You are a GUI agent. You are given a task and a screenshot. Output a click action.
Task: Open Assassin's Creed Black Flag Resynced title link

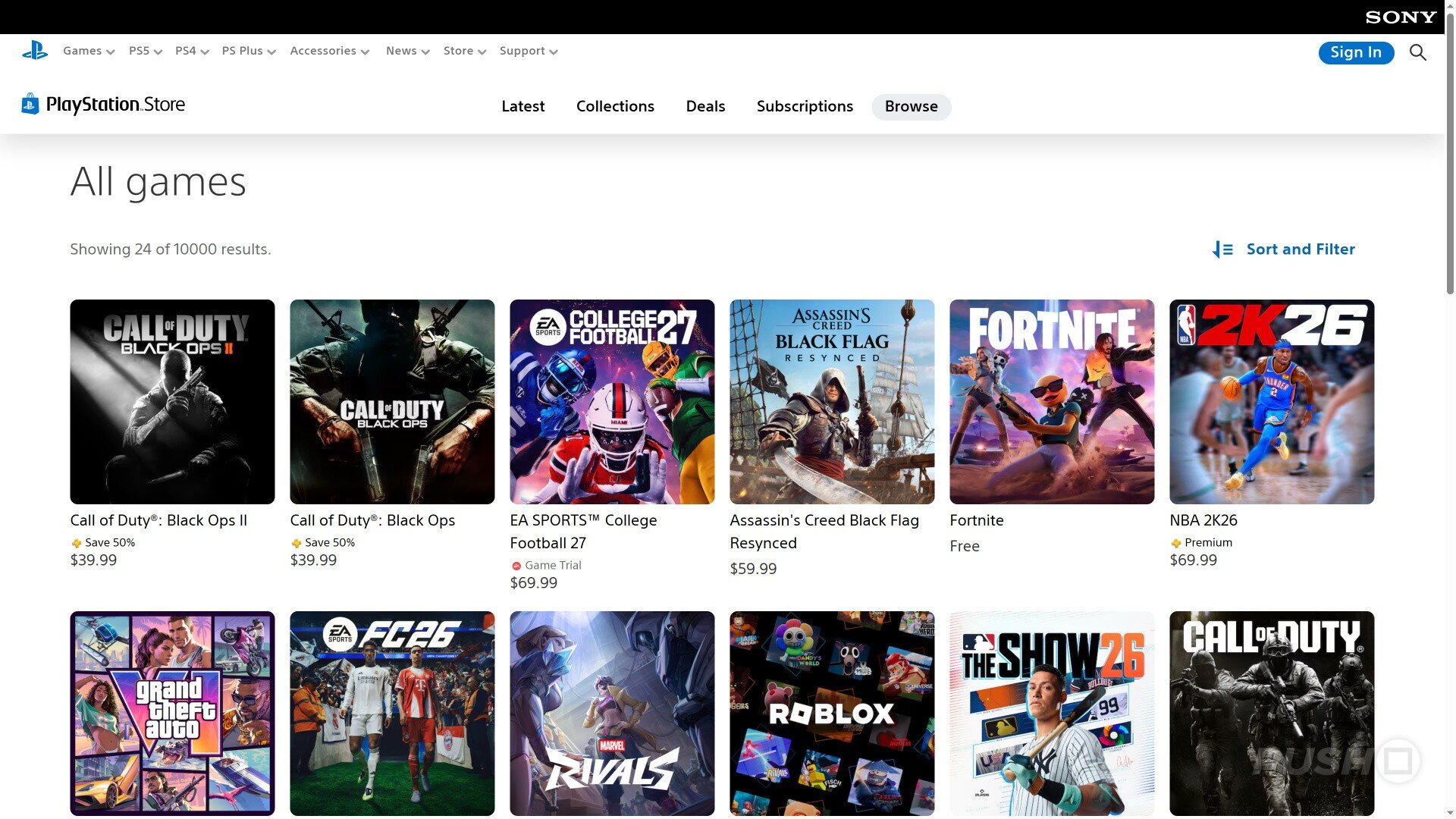point(824,532)
